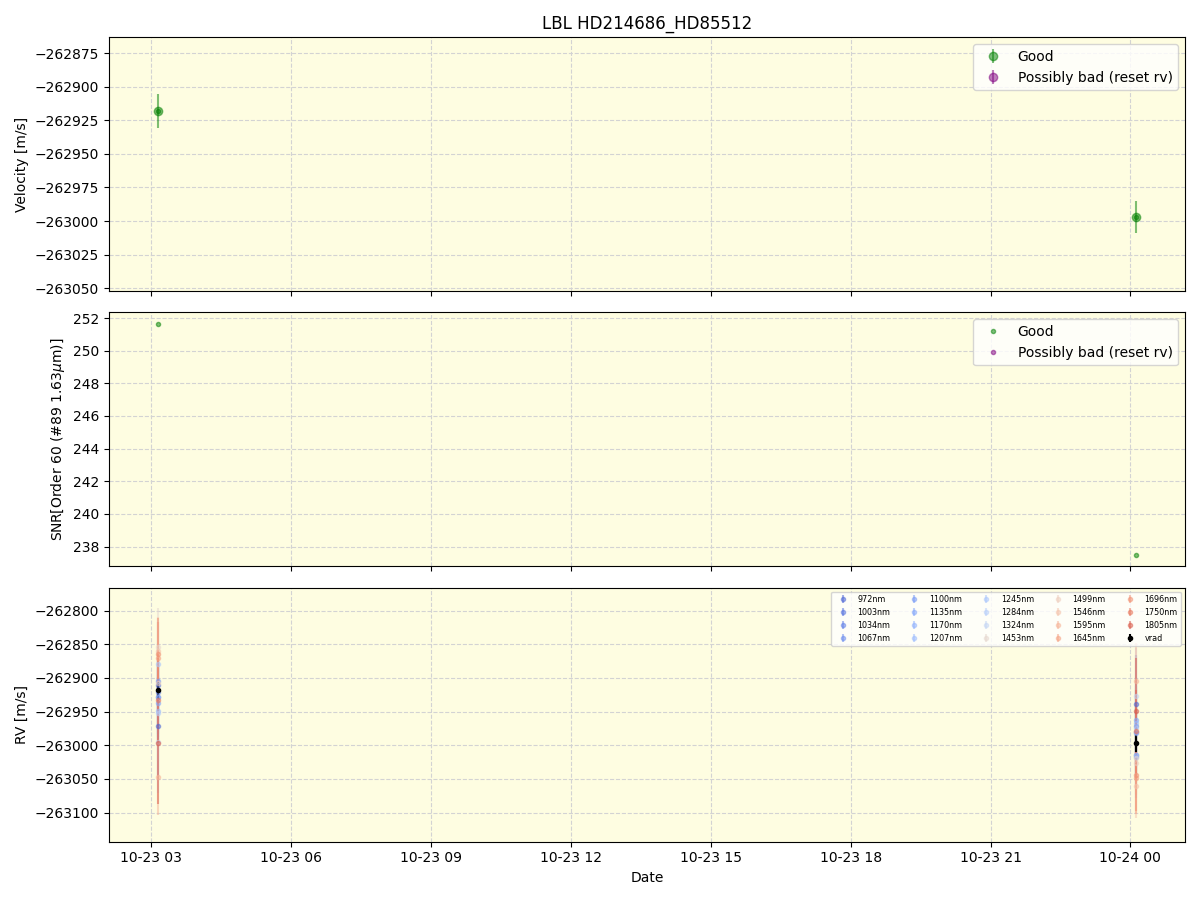Click the 1499nm legend marker
Viewport: 1200px width, 900px height.
[x=1058, y=599]
